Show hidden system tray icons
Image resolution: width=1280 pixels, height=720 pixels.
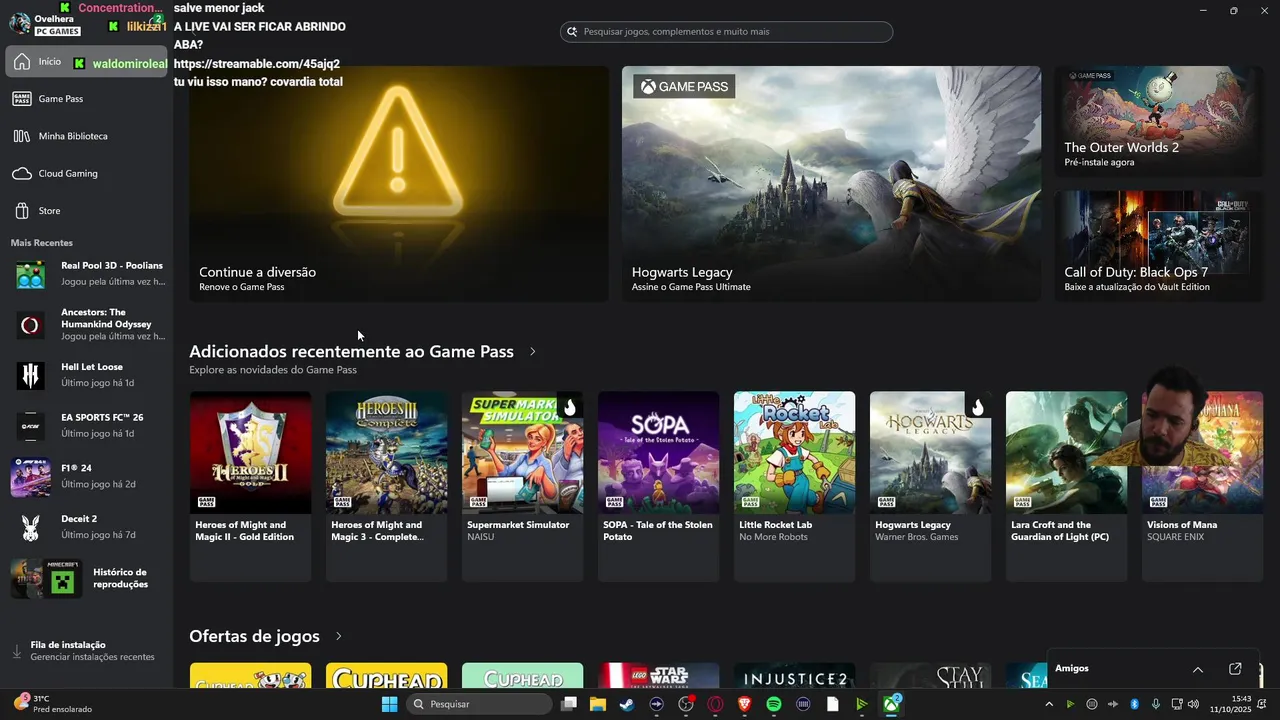tap(1049, 704)
